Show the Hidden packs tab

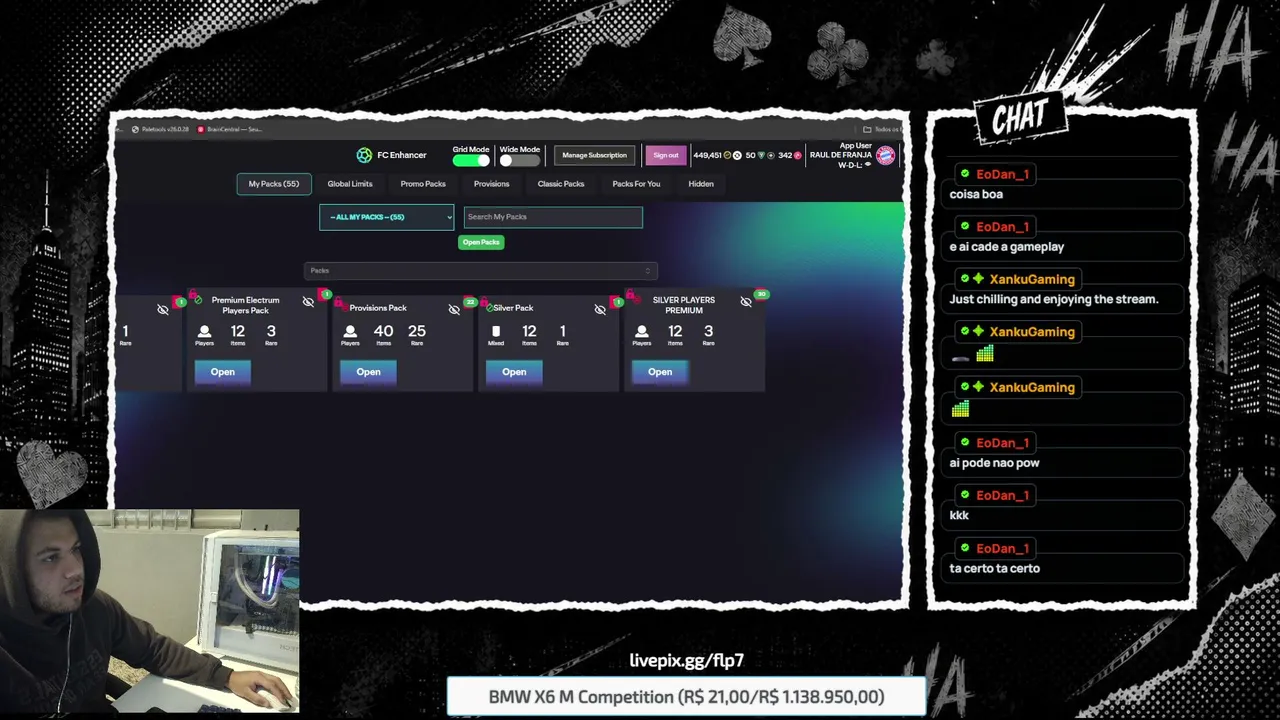pyautogui.click(x=701, y=184)
